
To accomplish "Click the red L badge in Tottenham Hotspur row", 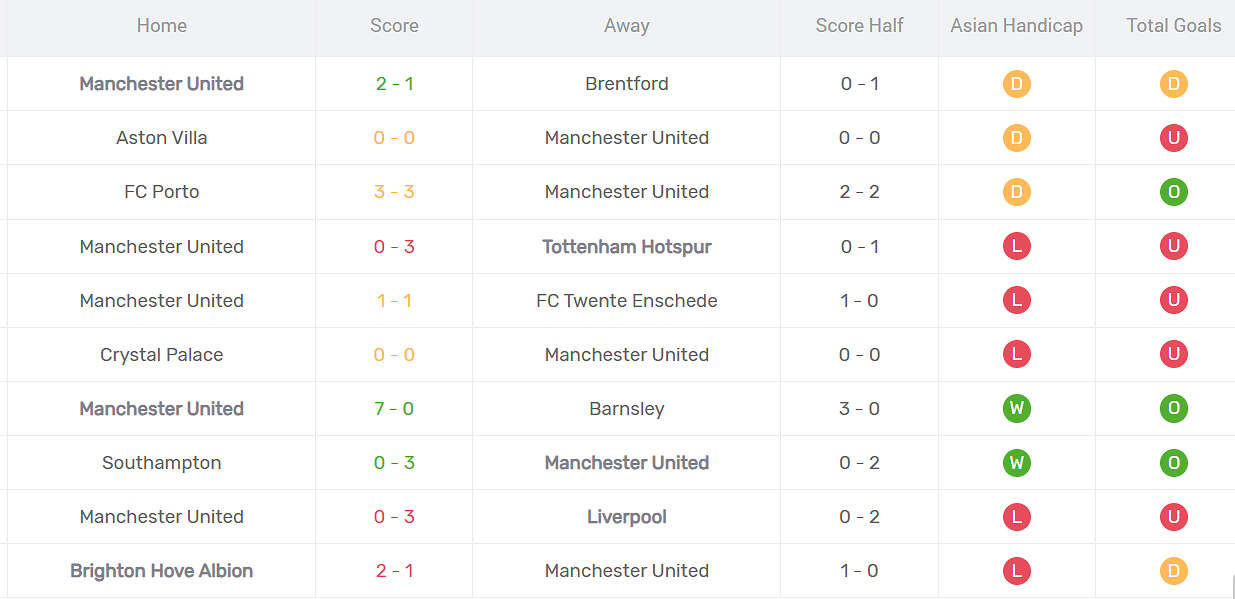I will 1016,246.
